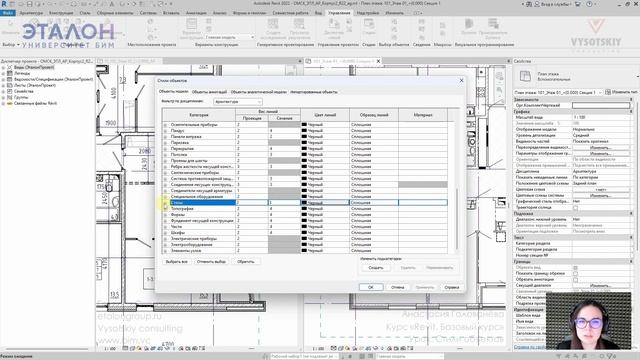
Task: Click the Выбрать все button
Action: 177,262
